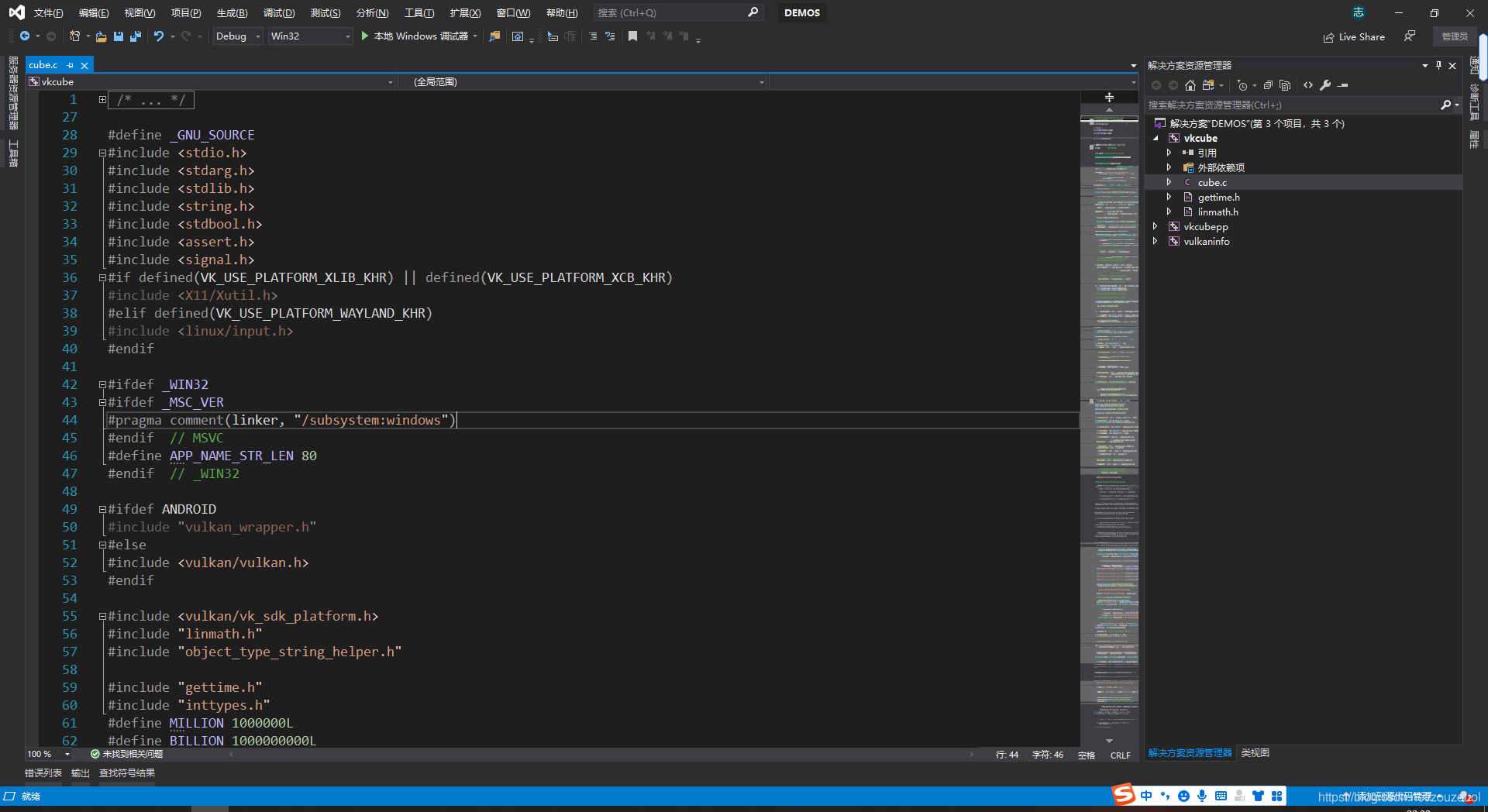Open the 调试(D) debug menu

tap(279, 13)
